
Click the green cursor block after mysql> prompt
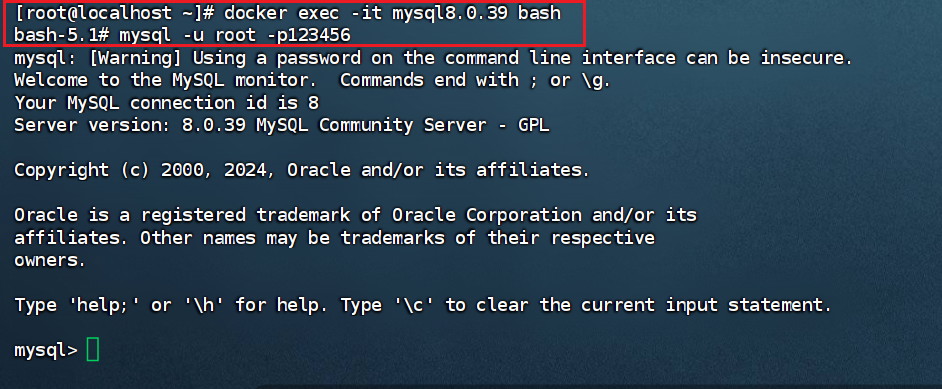93,350
